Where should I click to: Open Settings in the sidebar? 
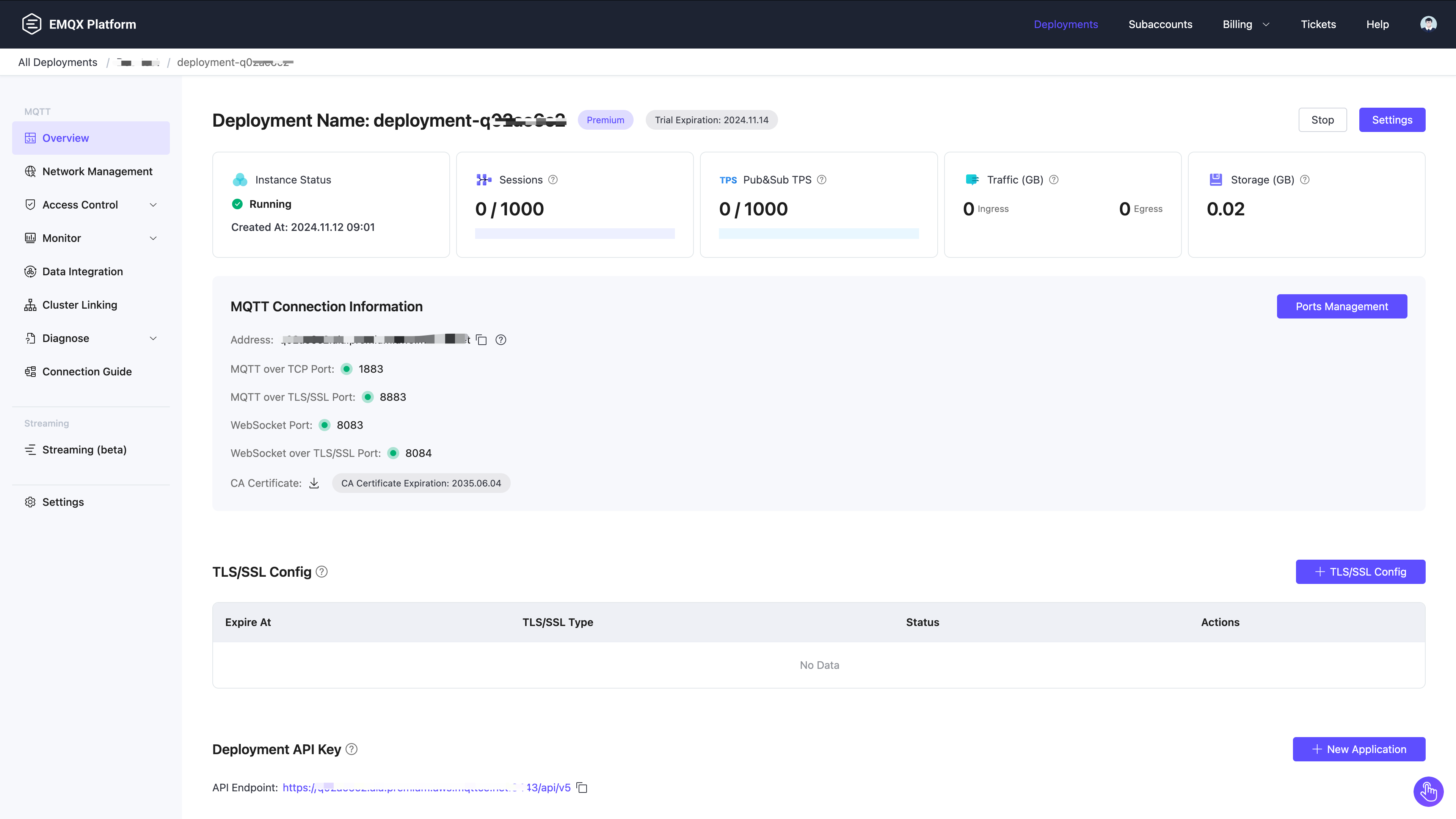point(91,502)
